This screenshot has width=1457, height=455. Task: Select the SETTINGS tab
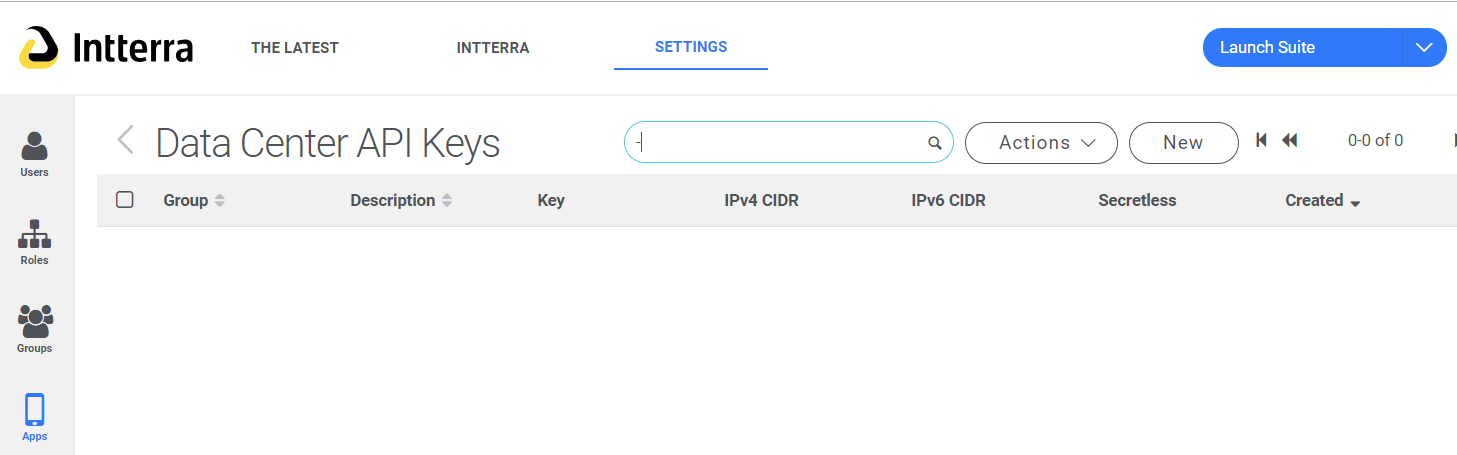click(x=691, y=47)
